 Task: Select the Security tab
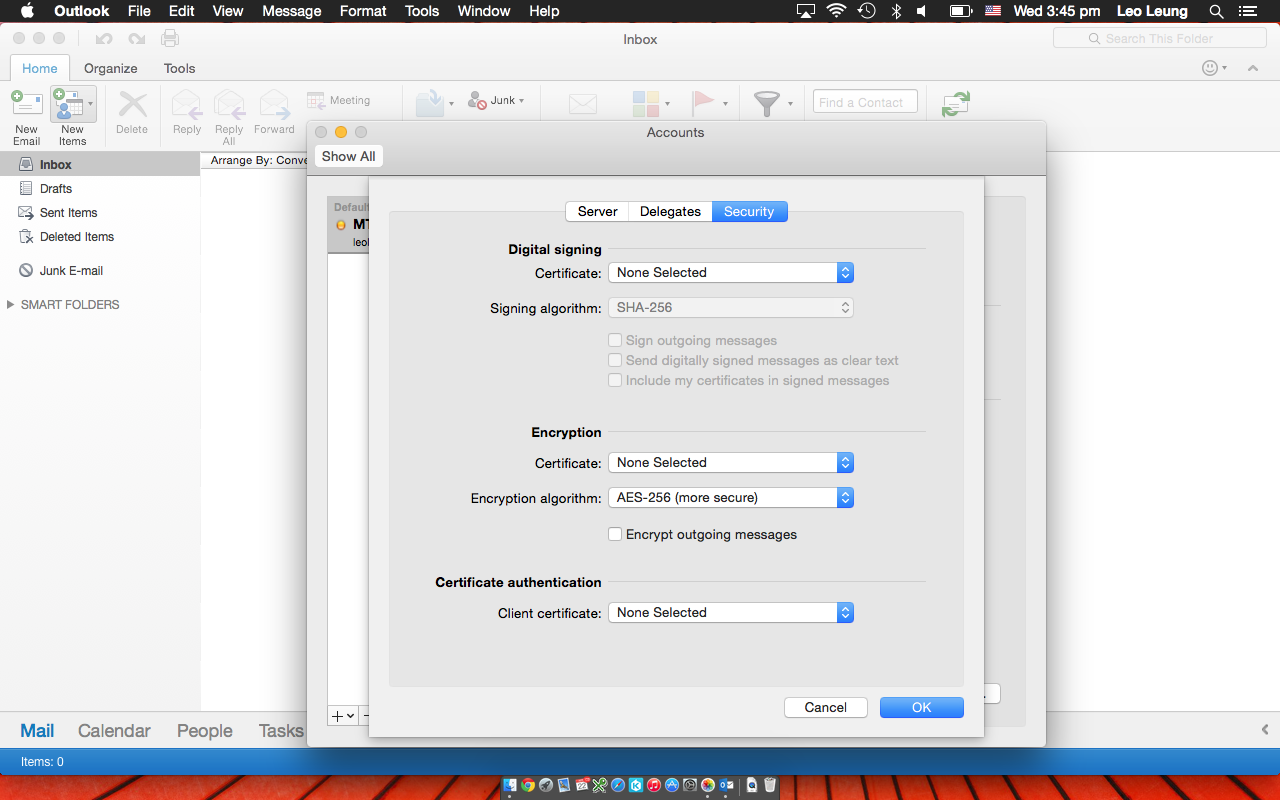tap(749, 211)
